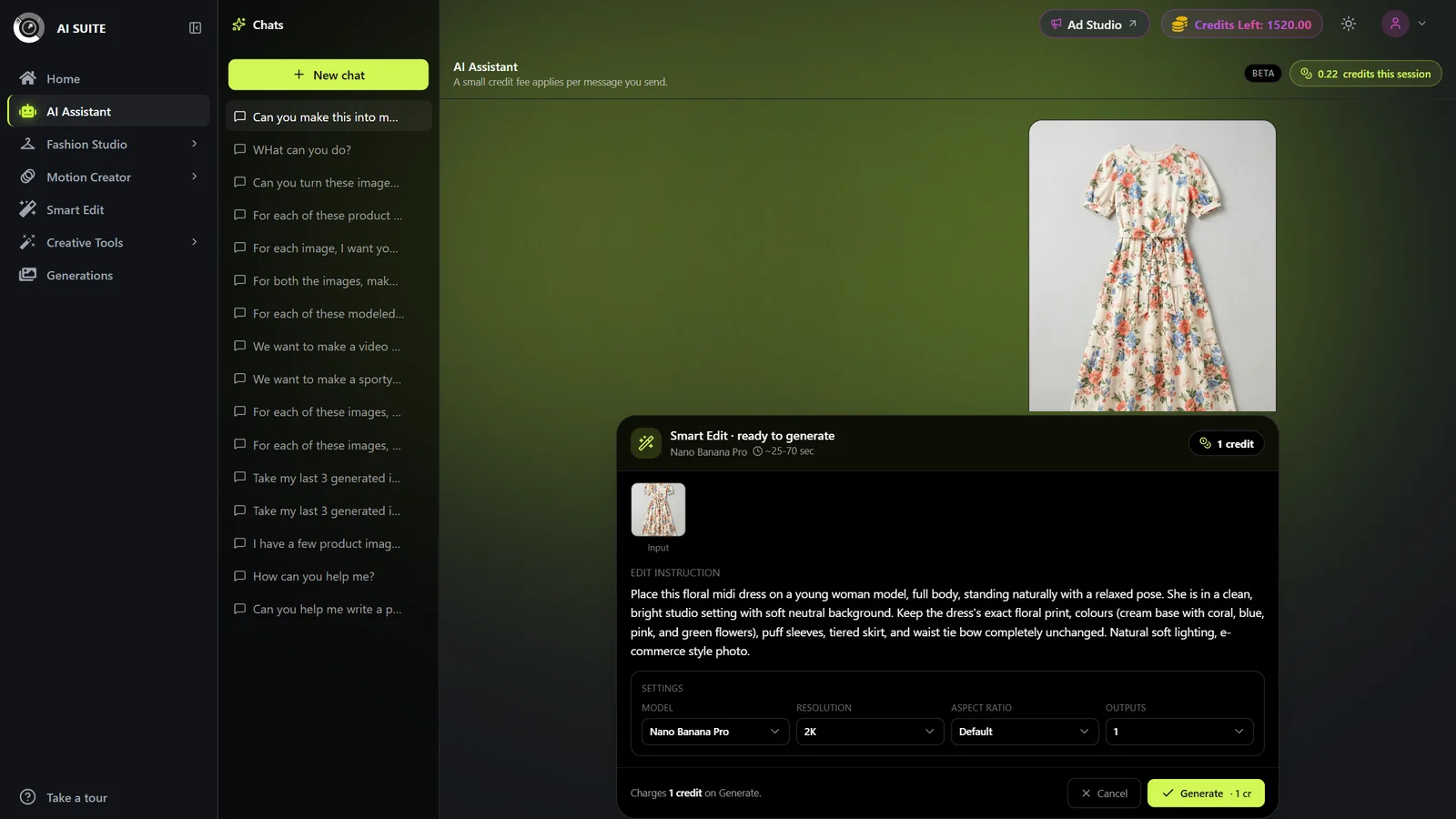The image size is (1456, 819).
Task: Click the BETA badge
Action: coord(1263,74)
